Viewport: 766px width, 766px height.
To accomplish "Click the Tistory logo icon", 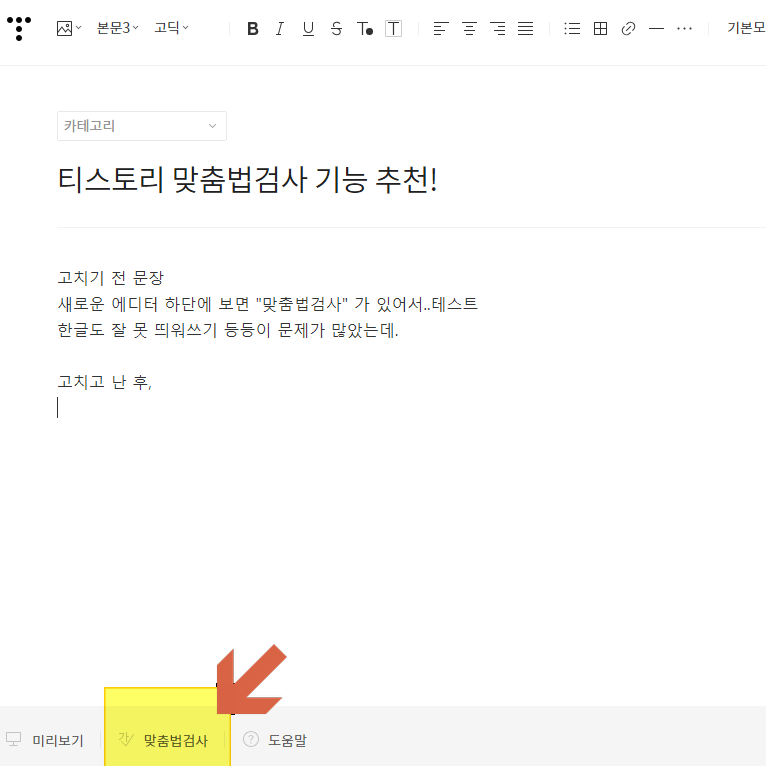I will pyautogui.click(x=19, y=28).
